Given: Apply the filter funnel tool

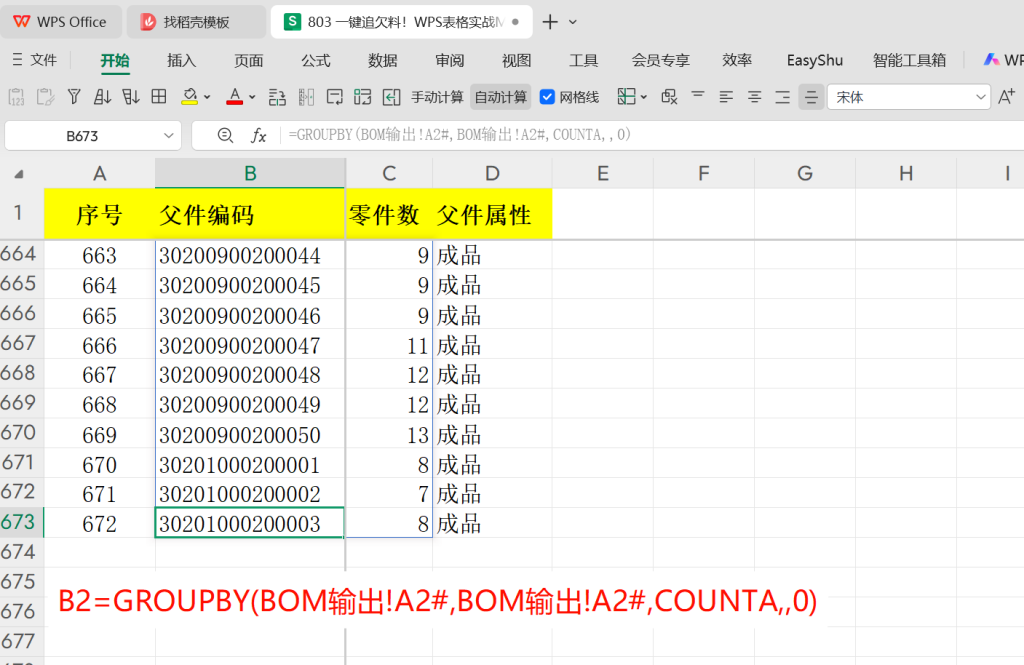Looking at the screenshot, I should click(74, 97).
